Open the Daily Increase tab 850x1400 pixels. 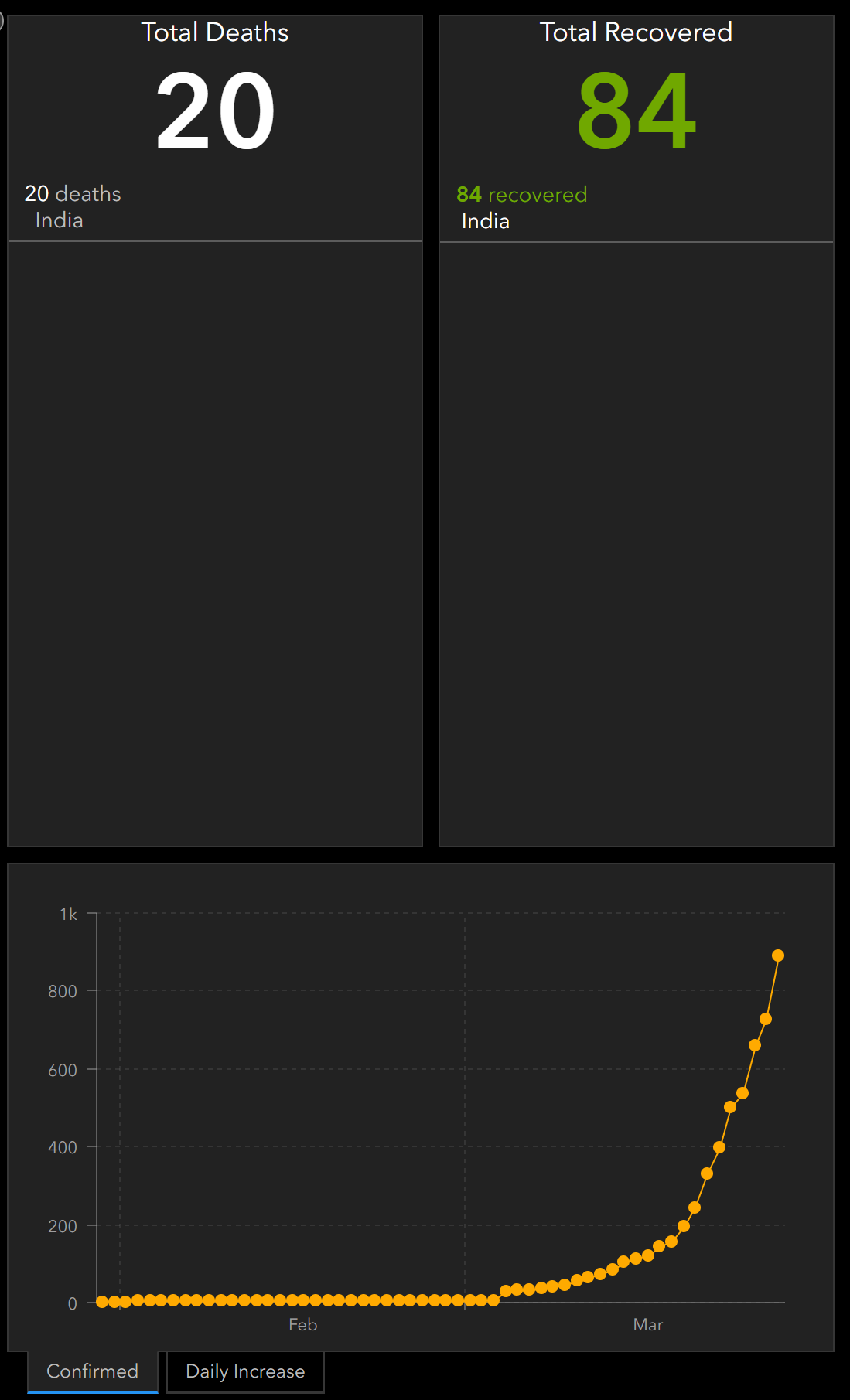click(x=245, y=1371)
